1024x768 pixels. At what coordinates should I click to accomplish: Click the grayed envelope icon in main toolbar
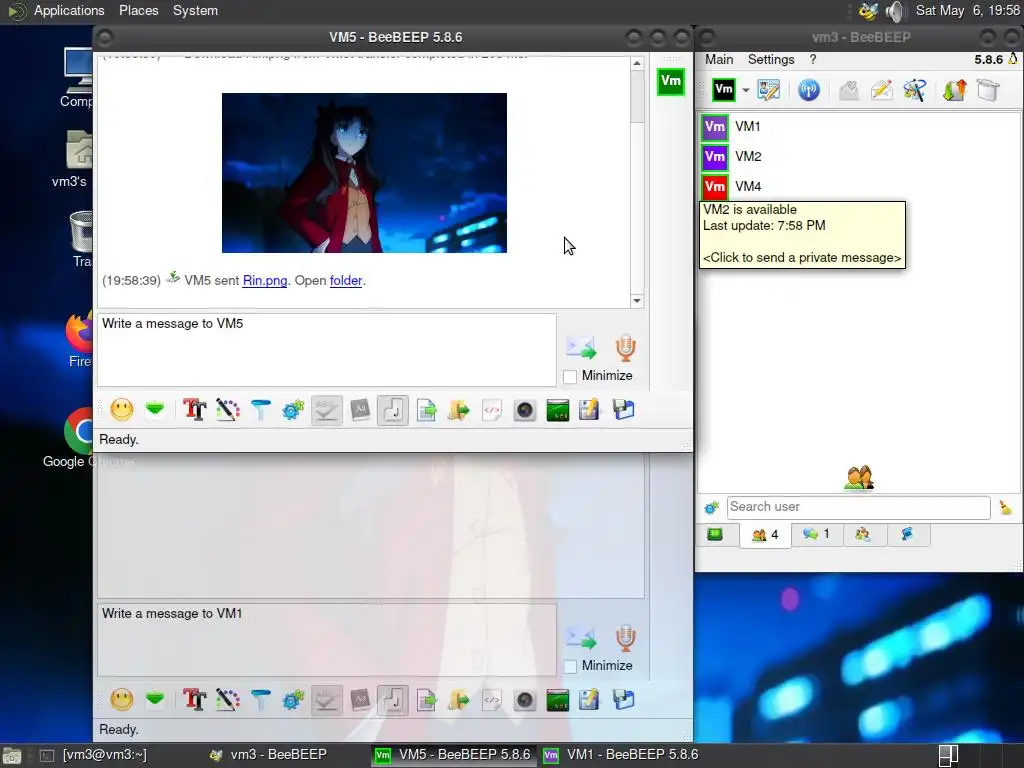pos(848,90)
